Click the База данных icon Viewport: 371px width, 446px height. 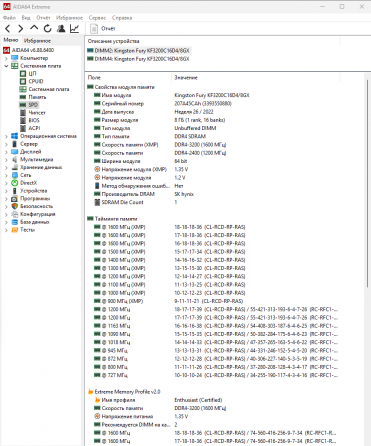pos(14,222)
